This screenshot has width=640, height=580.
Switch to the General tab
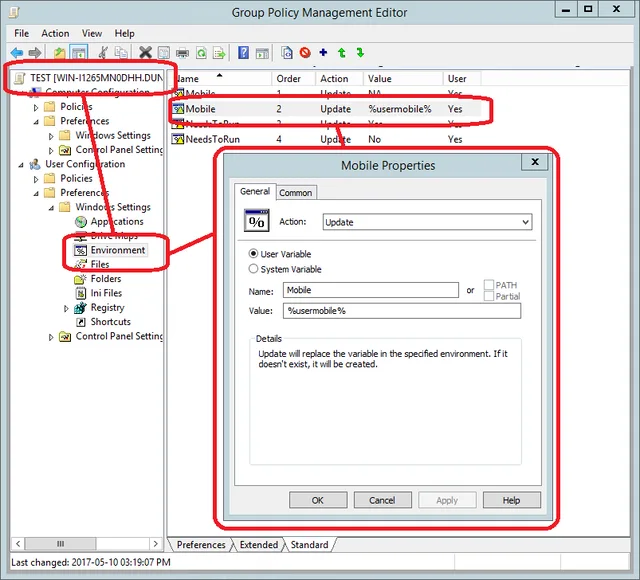pos(255,191)
